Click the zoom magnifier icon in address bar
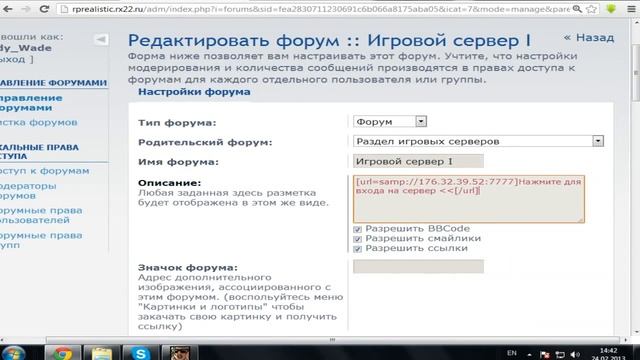Image resolution: width=640 pixels, height=360 pixels. click(x=577, y=9)
